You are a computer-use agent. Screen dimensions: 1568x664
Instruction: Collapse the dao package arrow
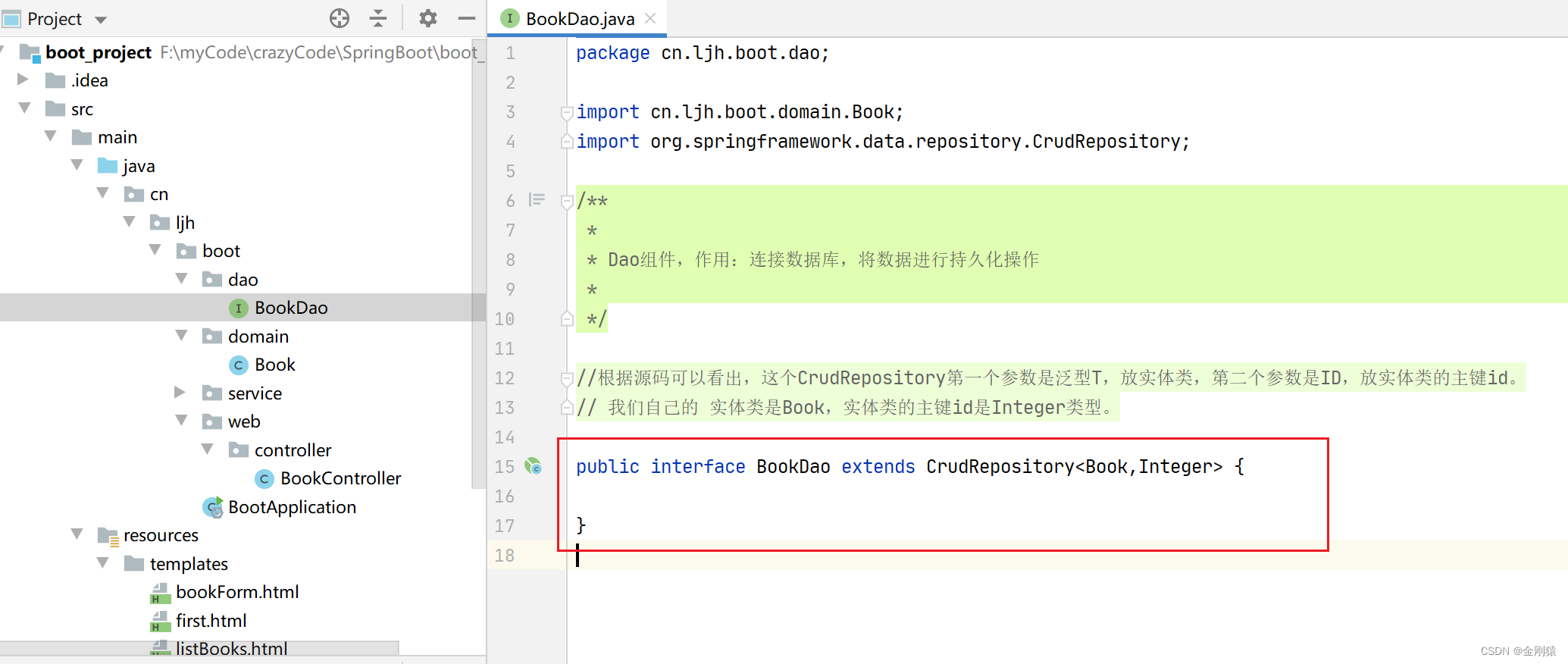pyautogui.click(x=181, y=279)
